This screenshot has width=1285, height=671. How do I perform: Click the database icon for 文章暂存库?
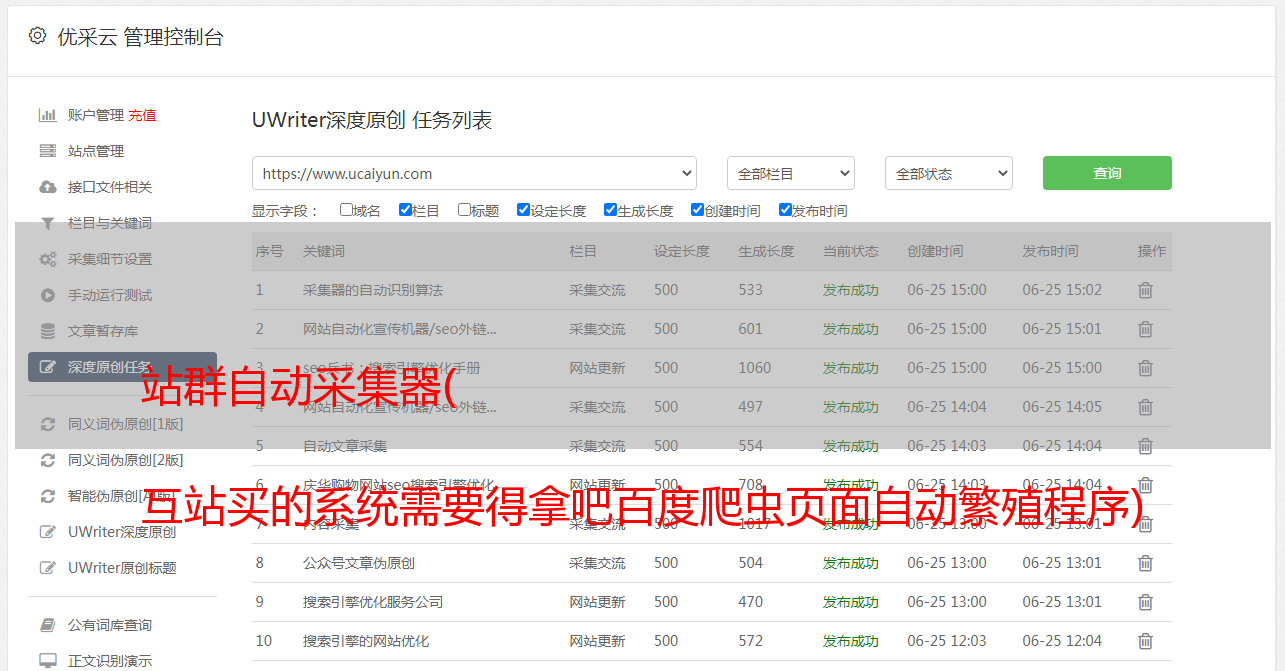[47, 331]
